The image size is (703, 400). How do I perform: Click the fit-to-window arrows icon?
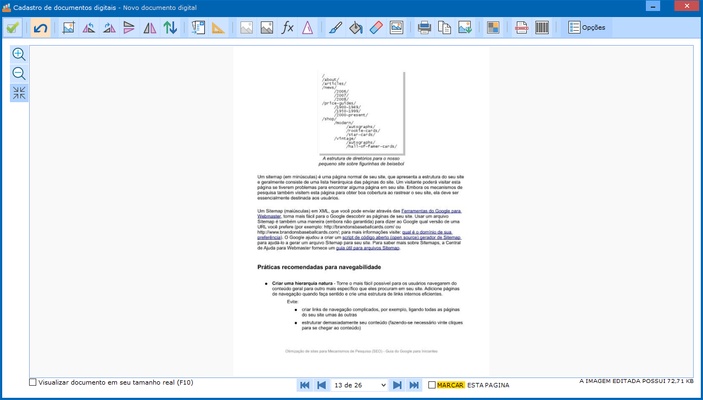tap(19, 93)
